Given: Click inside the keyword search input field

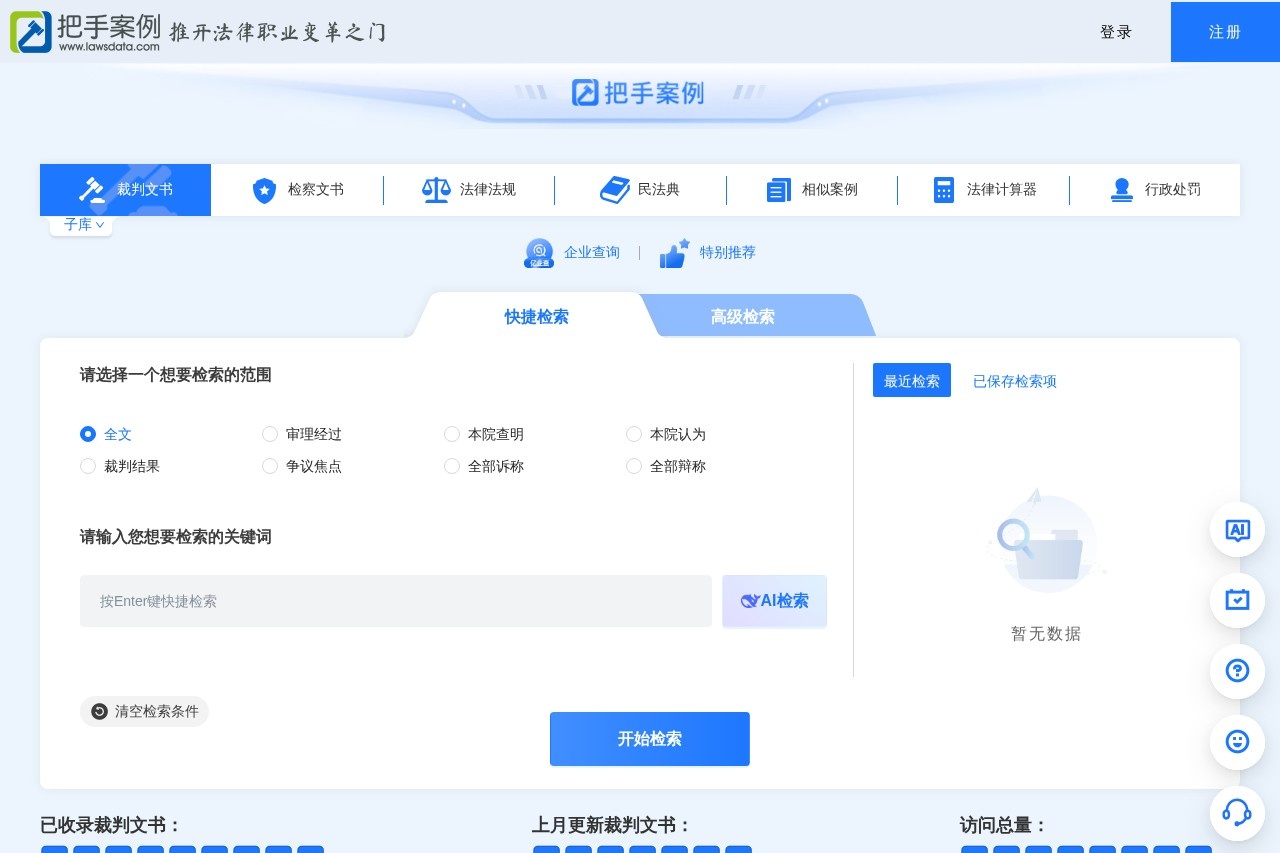Looking at the screenshot, I should point(395,601).
